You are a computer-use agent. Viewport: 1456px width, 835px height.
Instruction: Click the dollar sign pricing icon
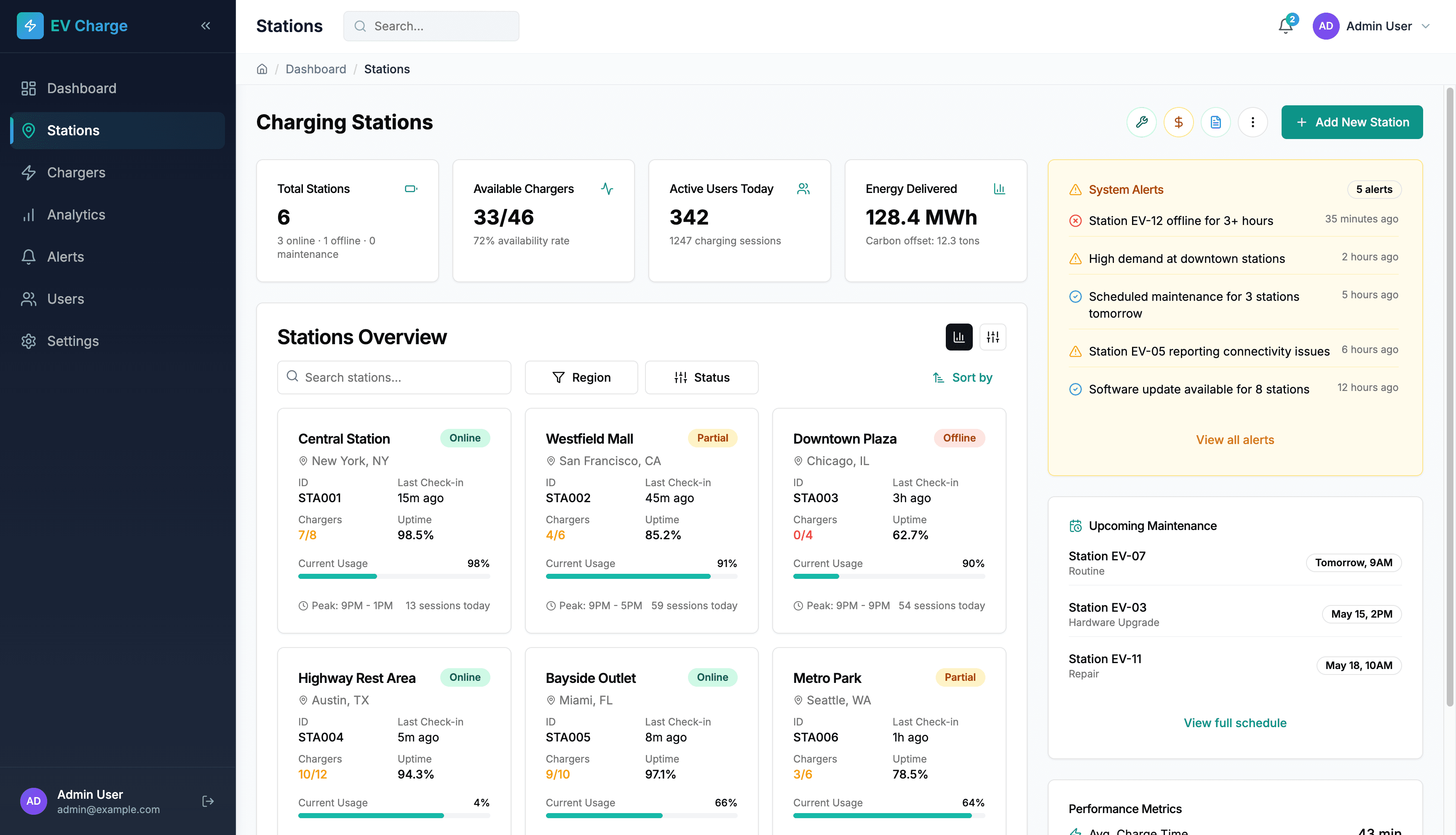[1178, 122]
